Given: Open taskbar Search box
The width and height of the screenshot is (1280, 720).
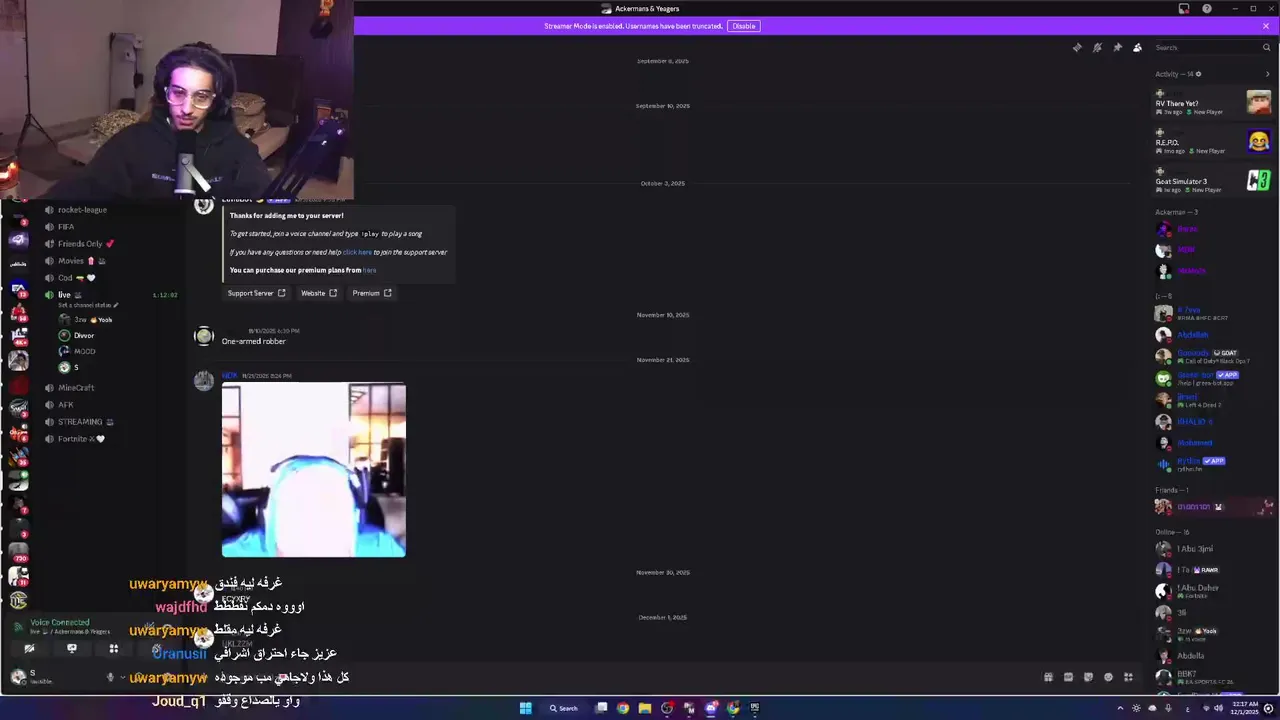Looking at the screenshot, I should (x=563, y=708).
